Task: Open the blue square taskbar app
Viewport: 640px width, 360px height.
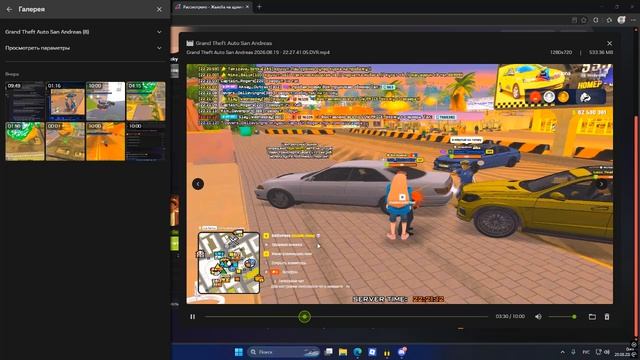Action: (372, 352)
